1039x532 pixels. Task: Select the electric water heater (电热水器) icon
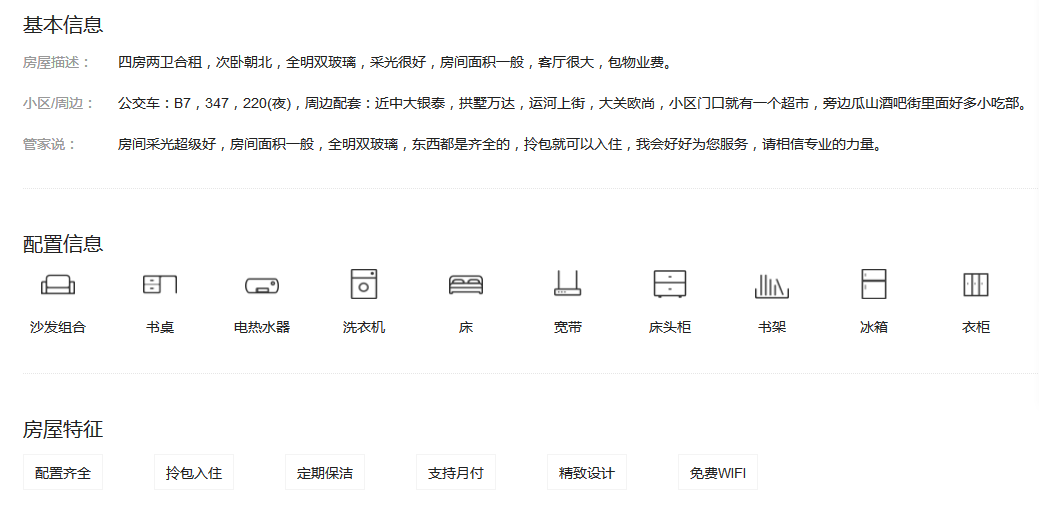point(262,286)
